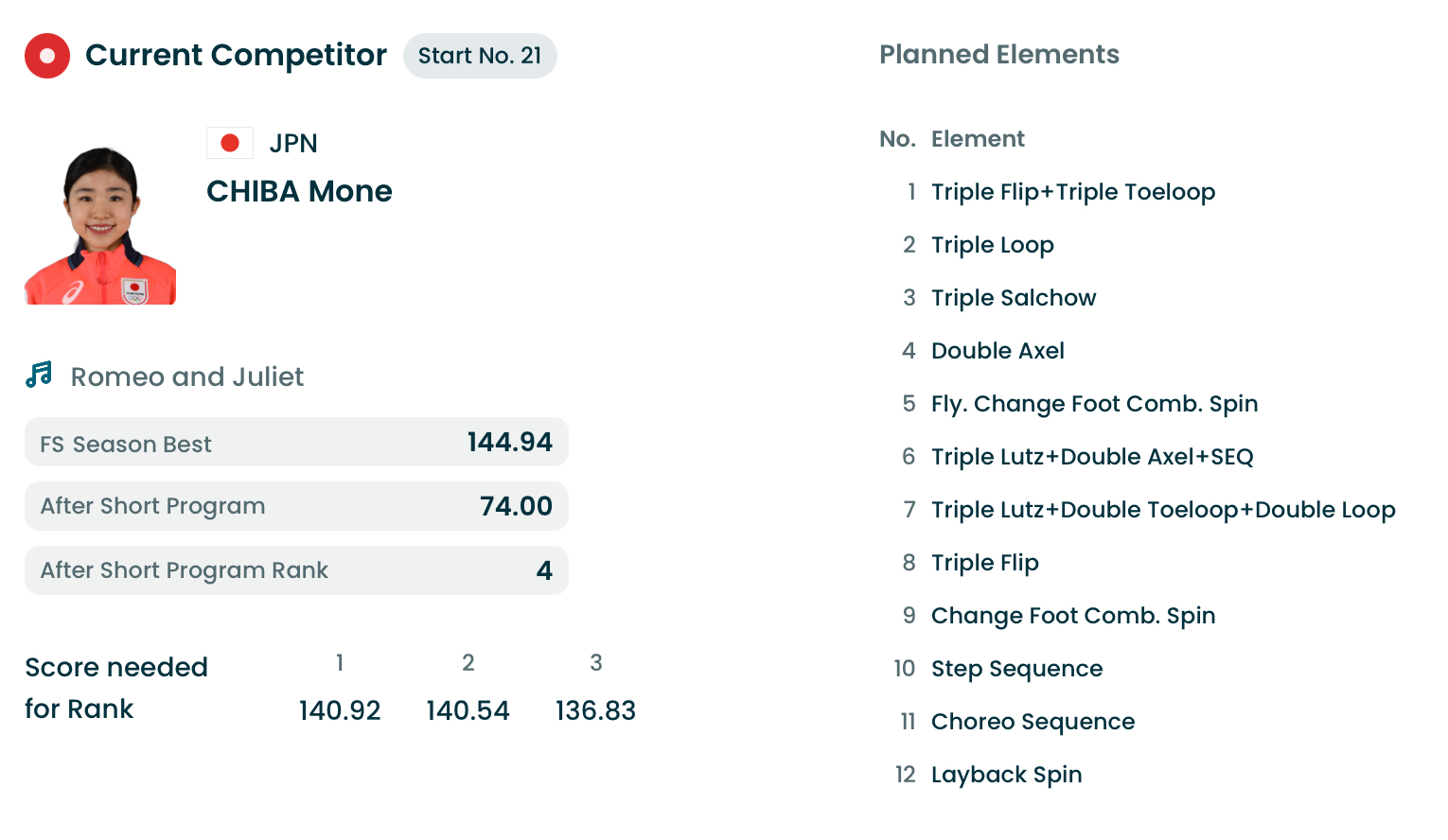1448x840 pixels.
Task: Click the Japan flag icon
Action: point(229,143)
